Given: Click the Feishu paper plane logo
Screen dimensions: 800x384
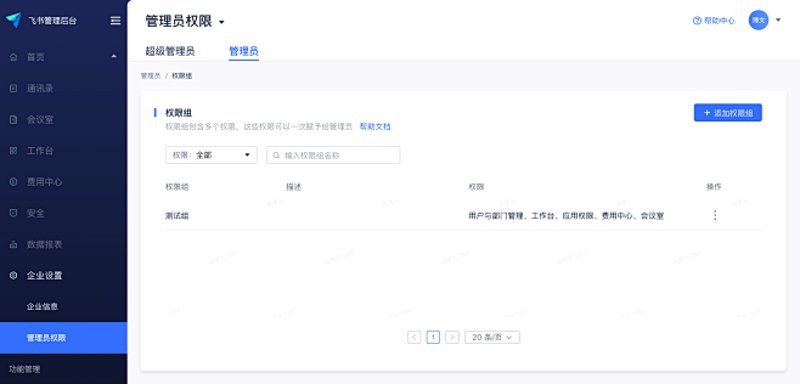Looking at the screenshot, I should [14, 20].
